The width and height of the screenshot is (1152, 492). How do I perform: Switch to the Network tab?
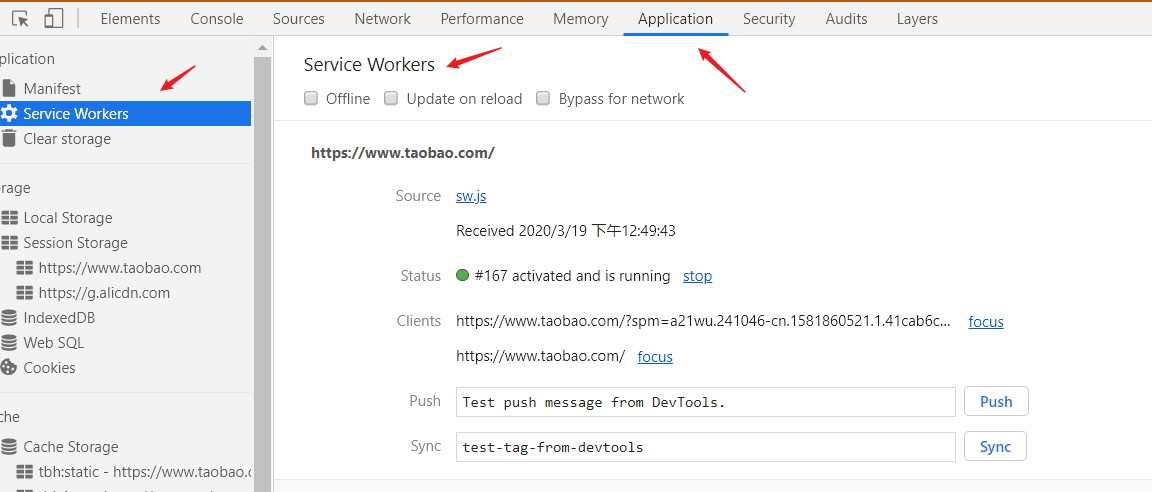click(383, 19)
